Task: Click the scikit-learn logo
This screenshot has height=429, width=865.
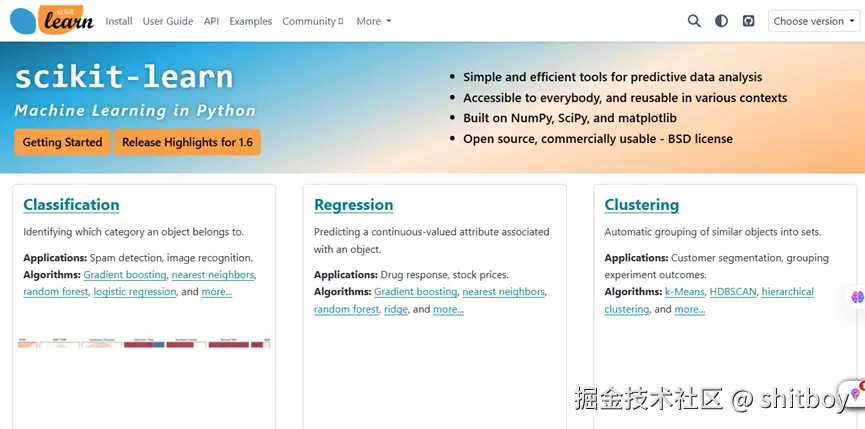Action: [52, 20]
